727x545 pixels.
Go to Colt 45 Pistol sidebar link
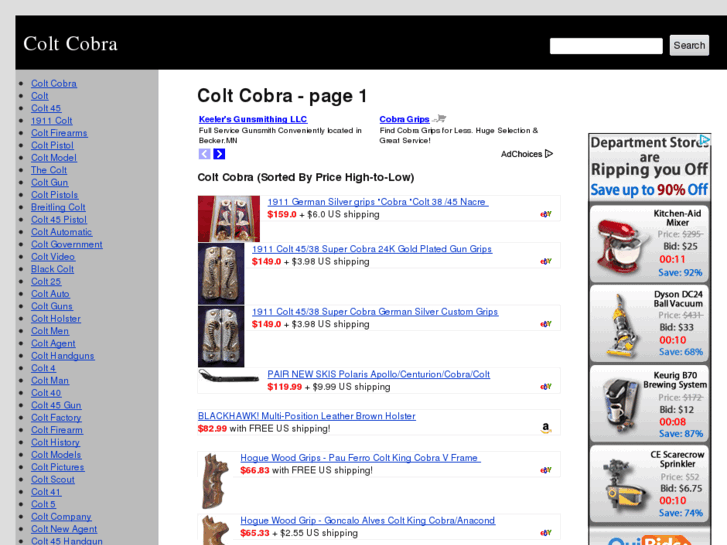(x=59, y=220)
